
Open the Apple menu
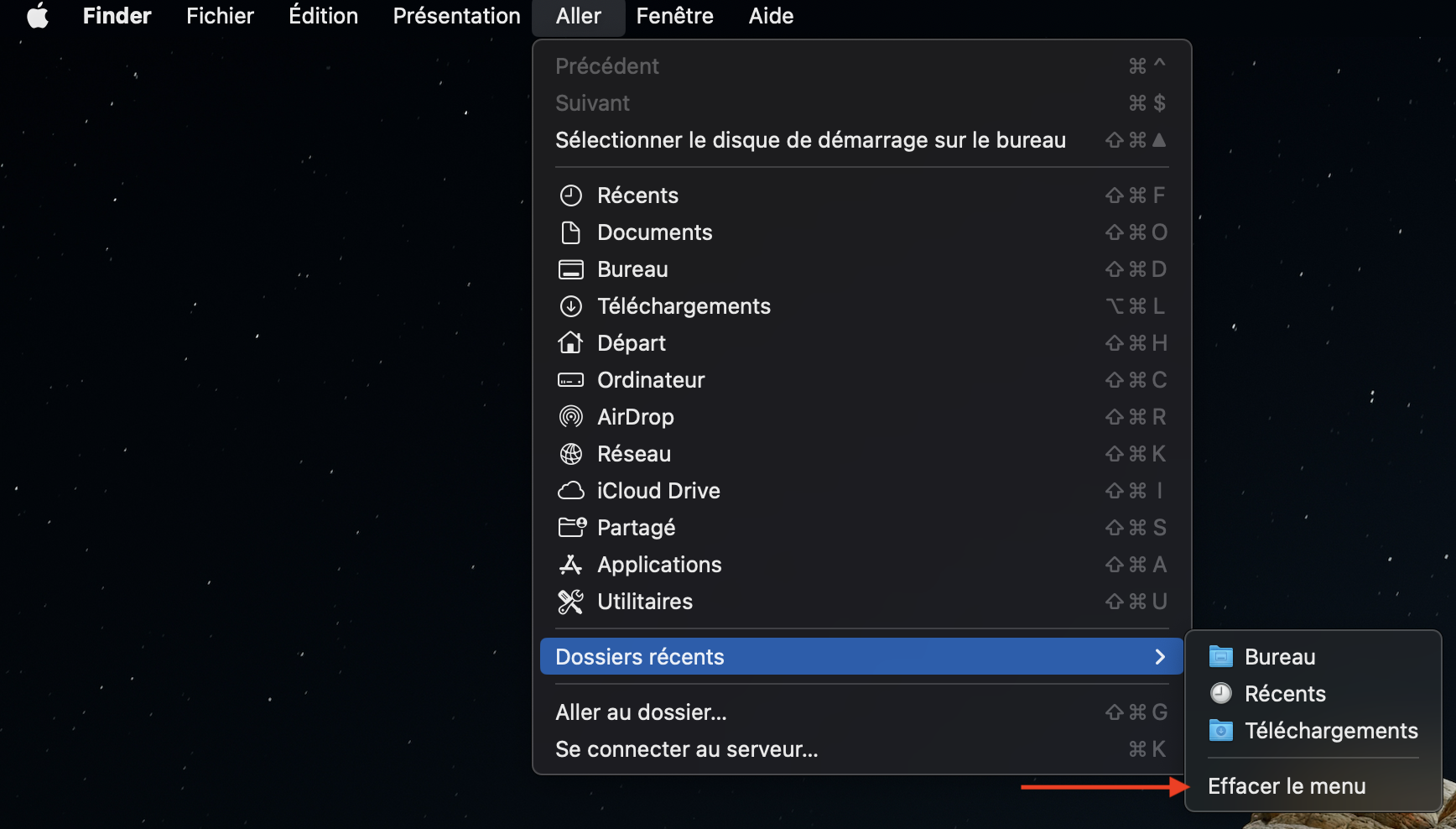(38, 16)
